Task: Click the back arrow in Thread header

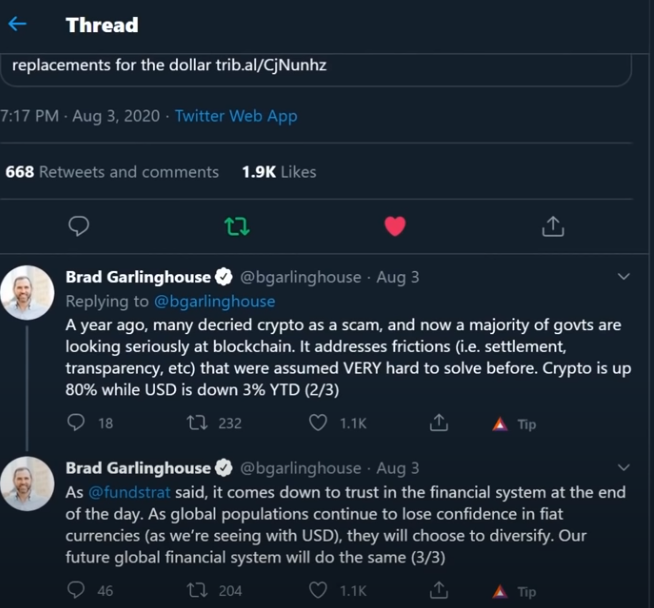Action: pos(18,25)
